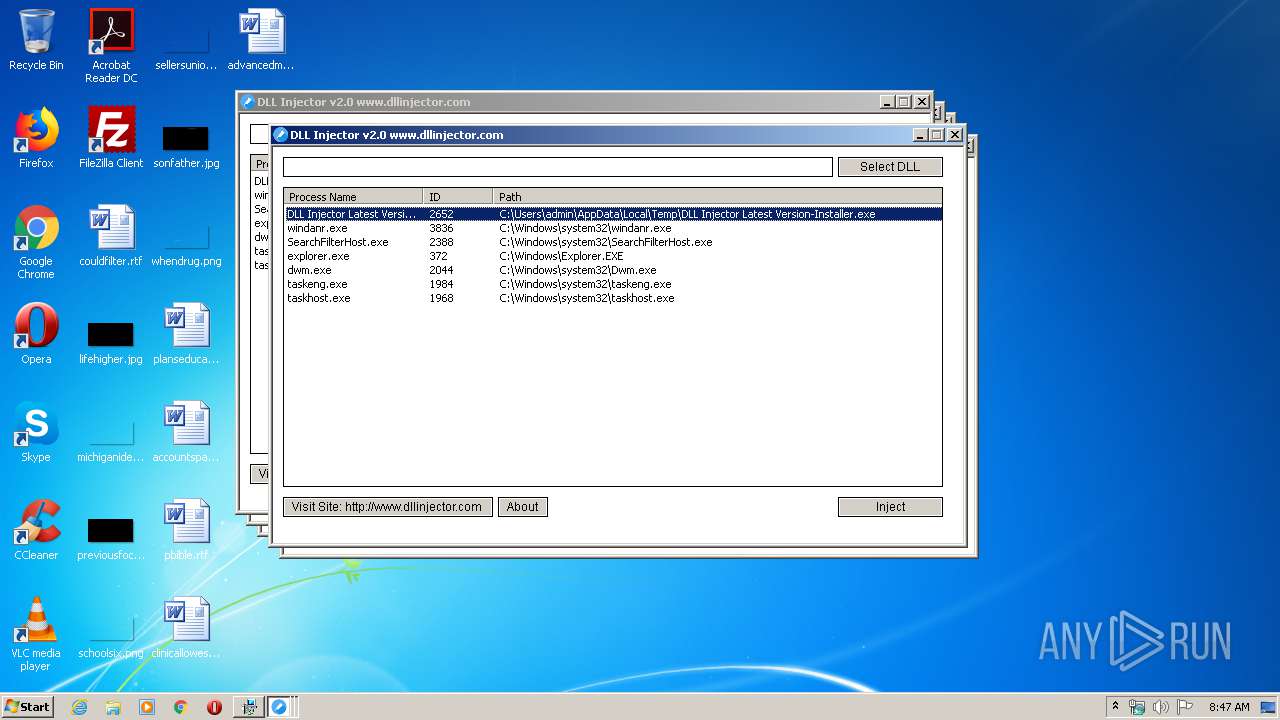Screen dimensions: 1280x720
Task: Open the Google Chrome desktop shortcut
Action: (x=36, y=242)
